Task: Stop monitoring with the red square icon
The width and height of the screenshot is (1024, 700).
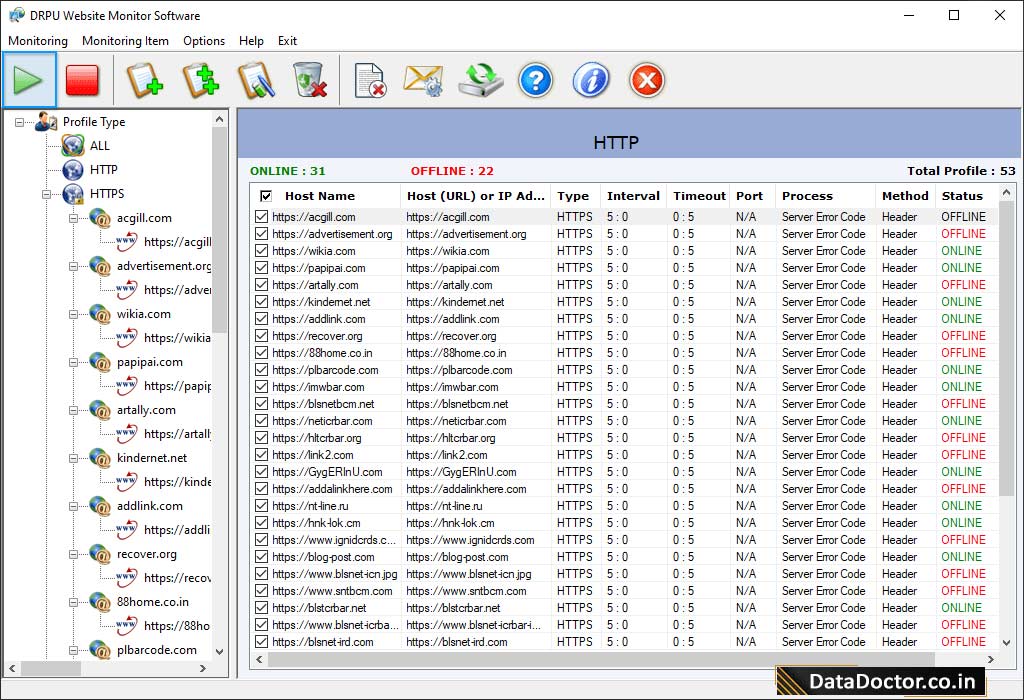Action: coord(82,80)
